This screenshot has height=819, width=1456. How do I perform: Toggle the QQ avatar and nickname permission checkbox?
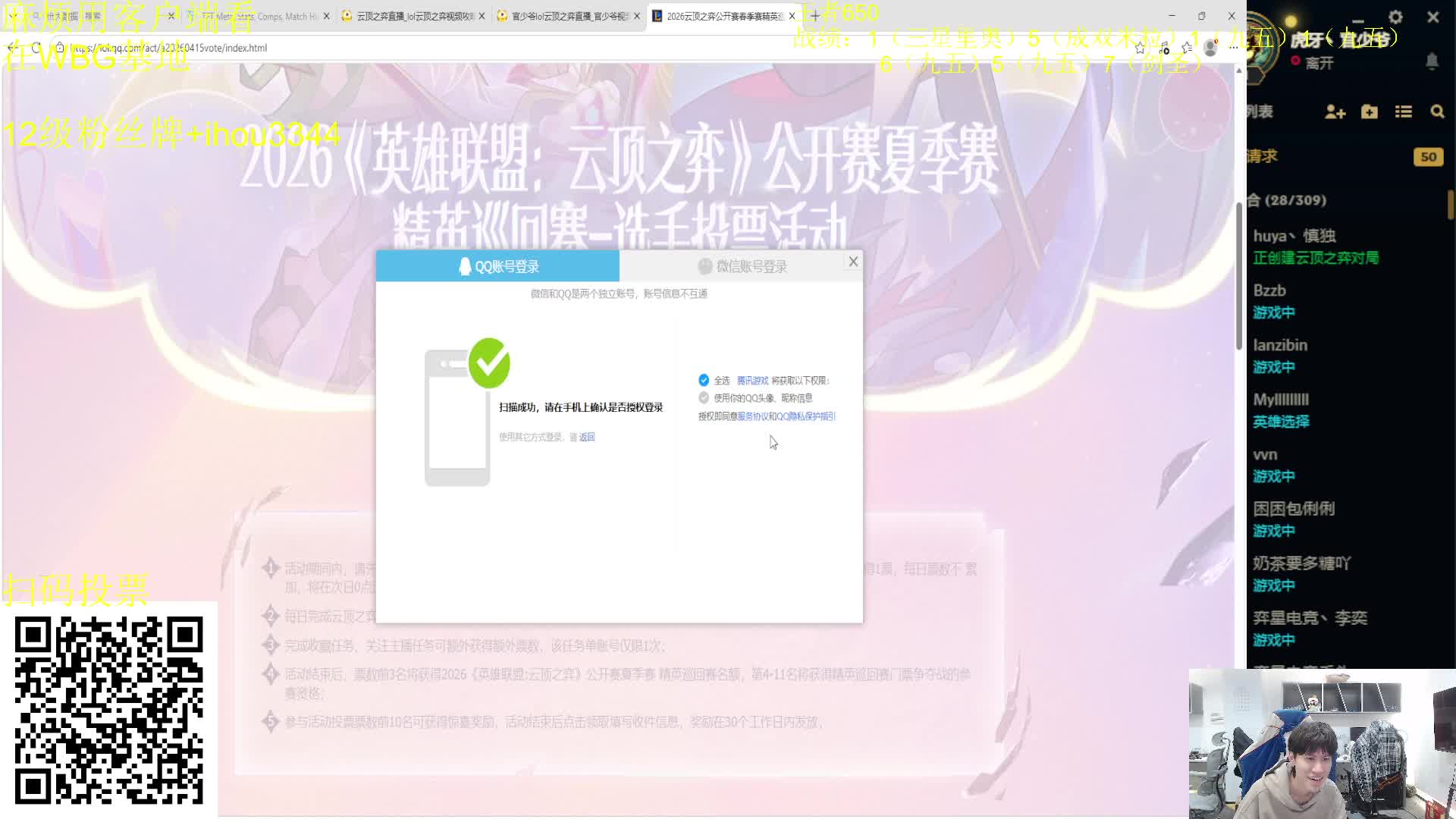[704, 397]
